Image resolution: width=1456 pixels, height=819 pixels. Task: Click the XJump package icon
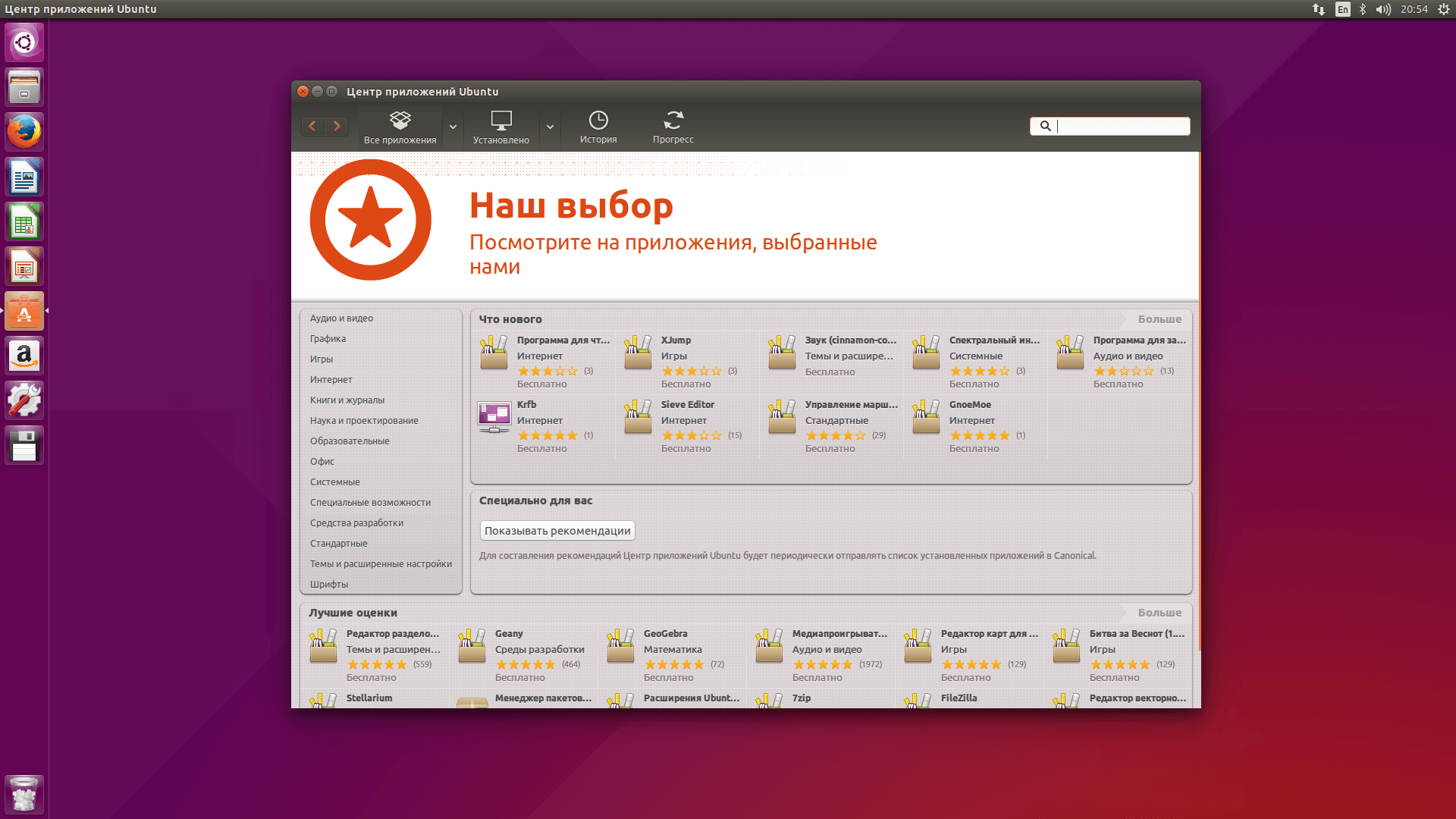638,353
